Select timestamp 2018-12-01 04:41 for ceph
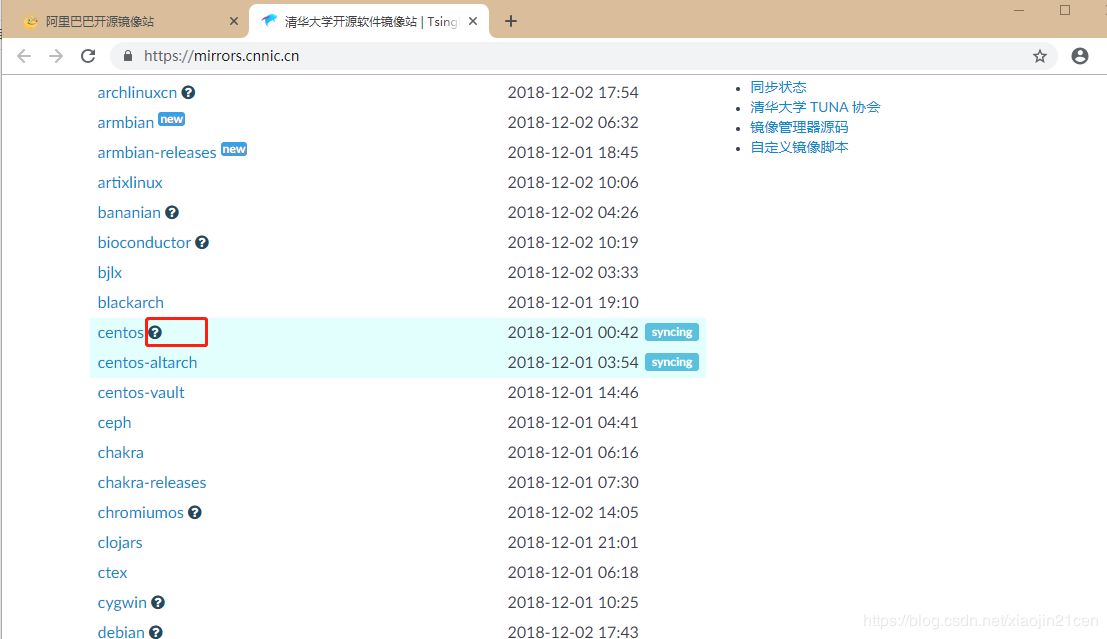 point(573,423)
